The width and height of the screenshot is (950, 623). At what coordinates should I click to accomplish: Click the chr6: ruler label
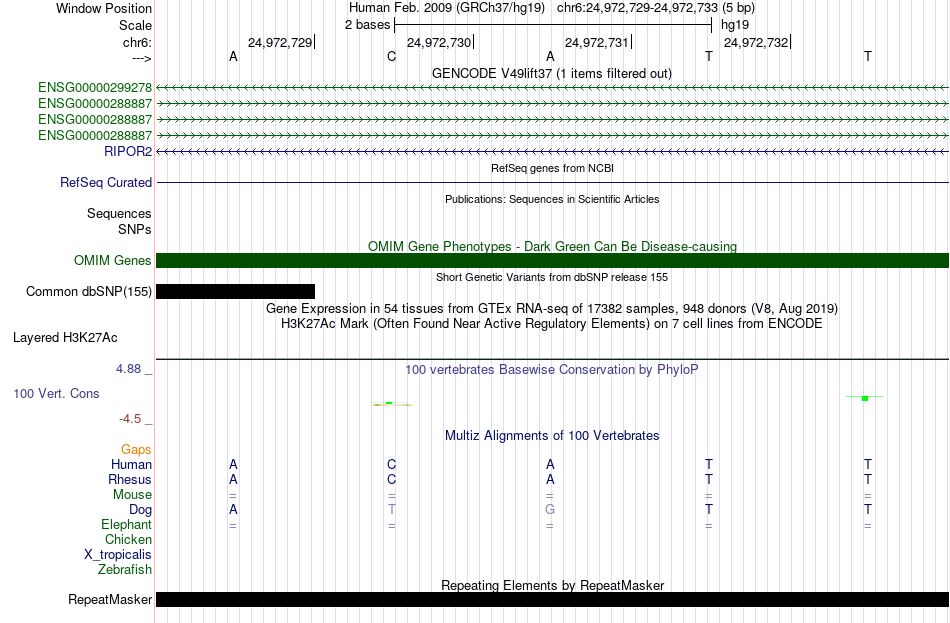(137, 42)
